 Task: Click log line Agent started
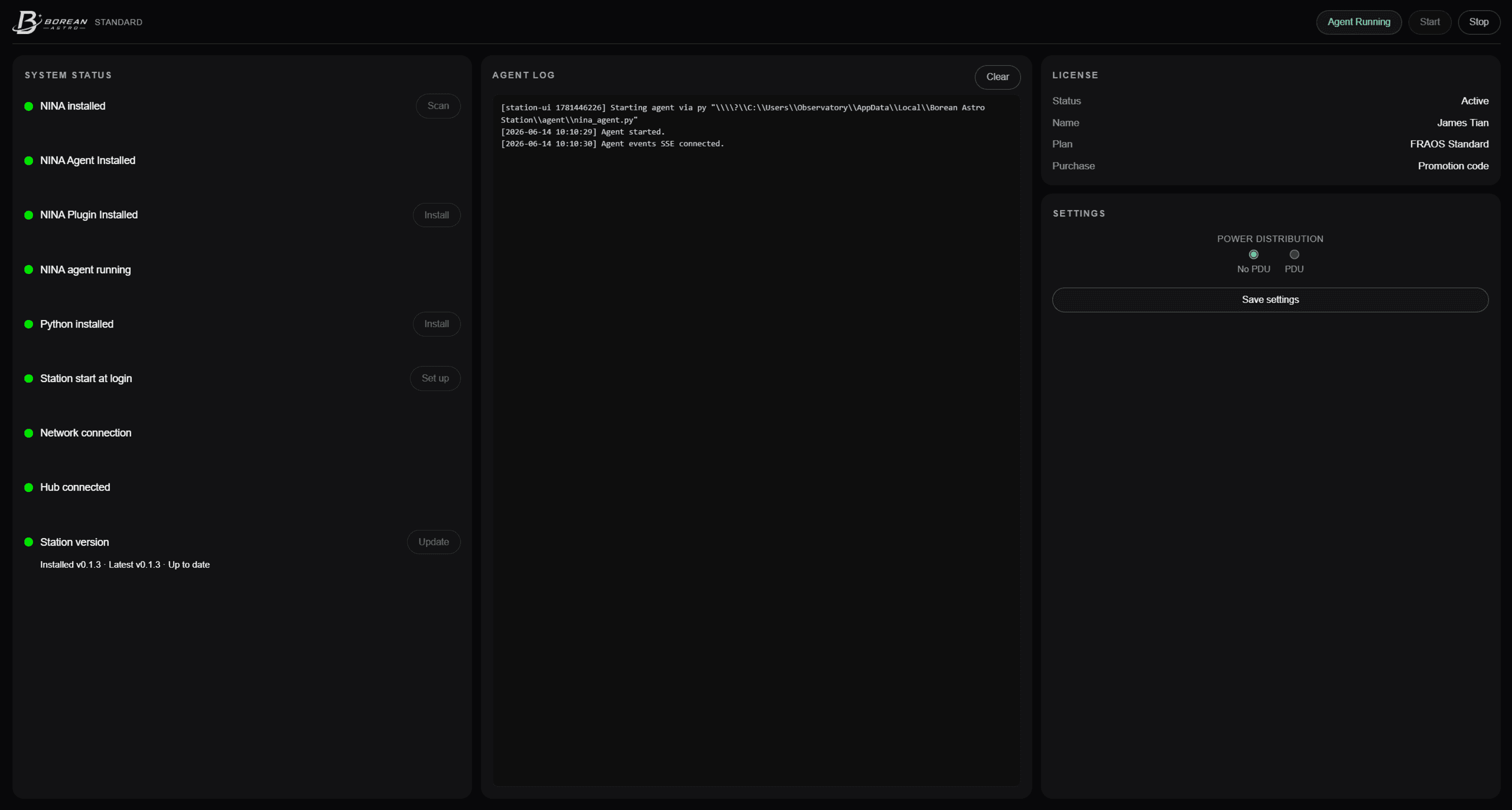[x=582, y=132]
